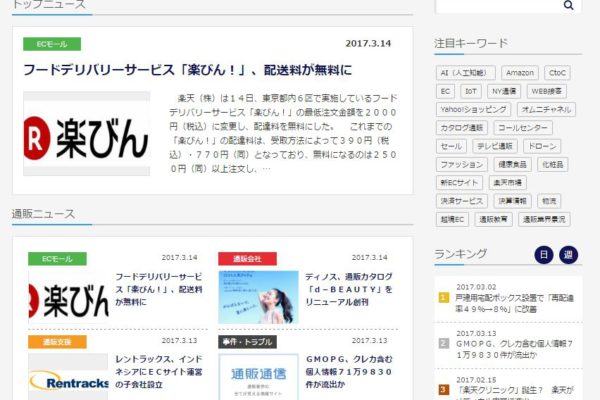Click the silver number 2 ranking badge
Image resolution: width=600 pixels, height=400 pixels.
coord(443,343)
